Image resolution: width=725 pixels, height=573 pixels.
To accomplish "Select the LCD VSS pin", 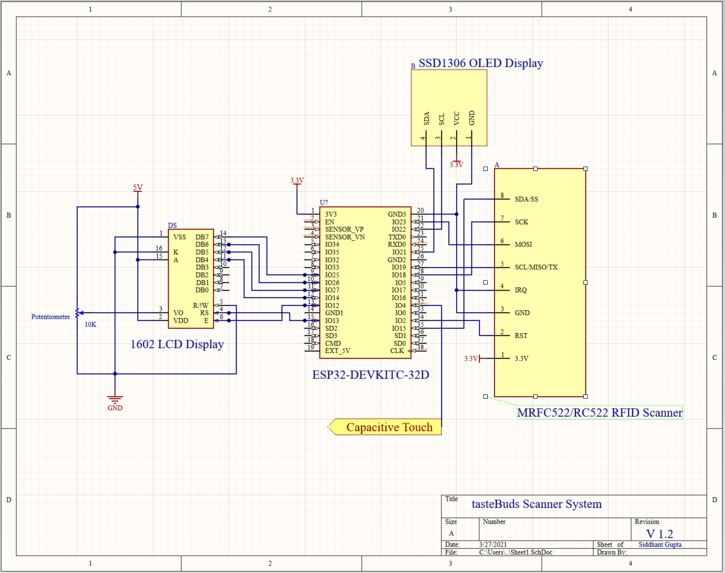I will (x=179, y=237).
